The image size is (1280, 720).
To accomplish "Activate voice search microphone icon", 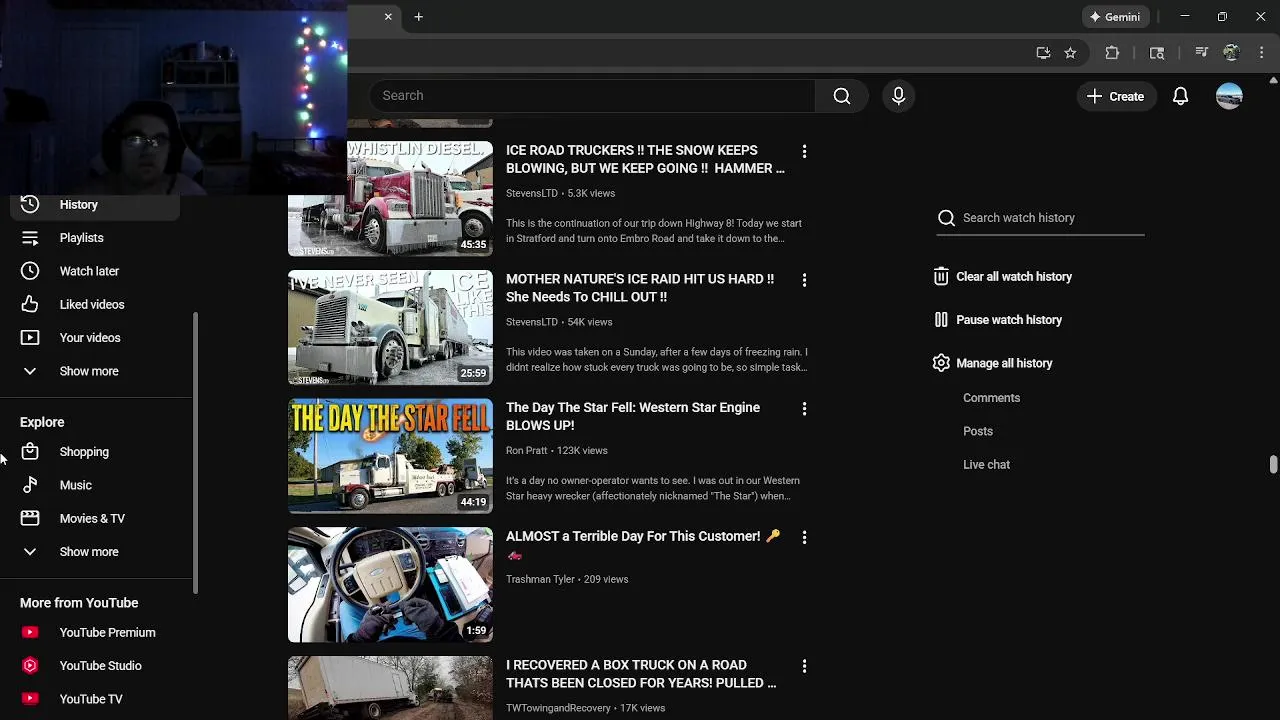I will (898, 96).
